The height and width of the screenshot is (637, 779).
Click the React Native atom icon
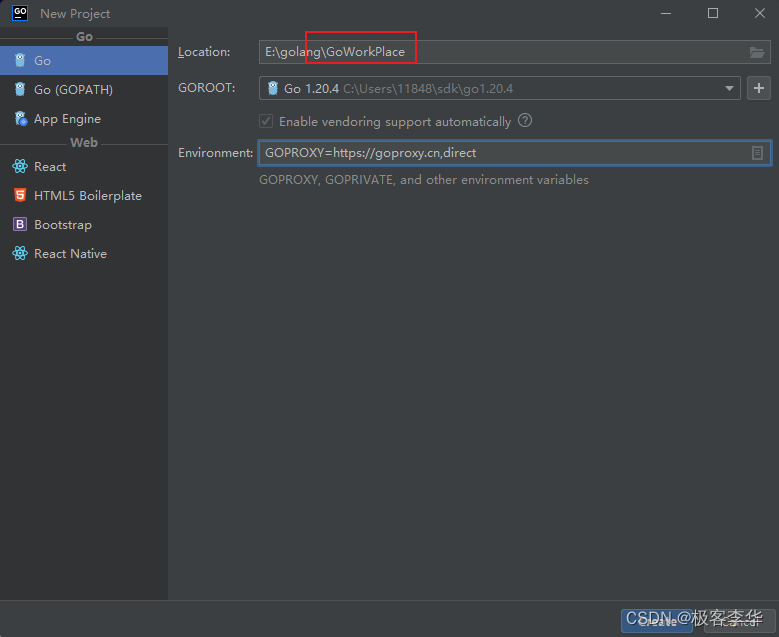tap(20, 253)
